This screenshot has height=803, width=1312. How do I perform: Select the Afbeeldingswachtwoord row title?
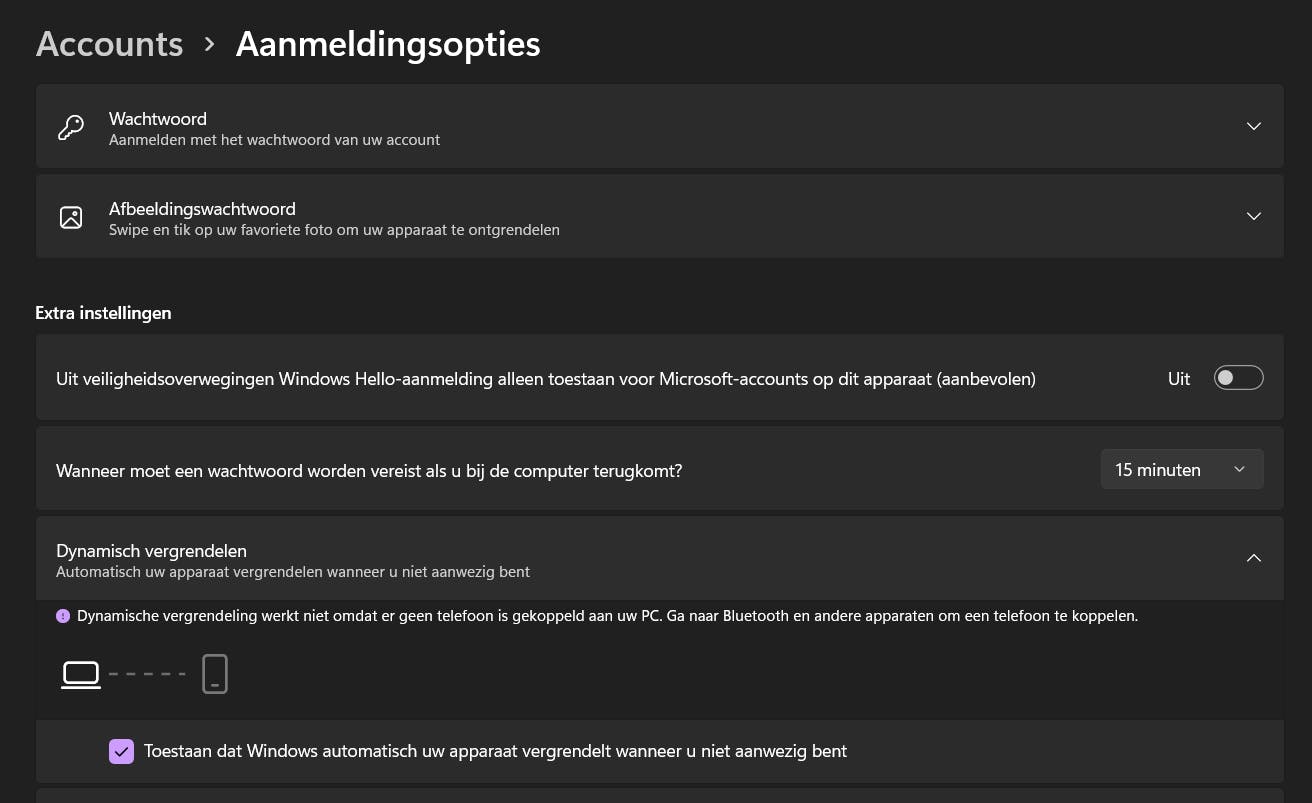click(202, 209)
